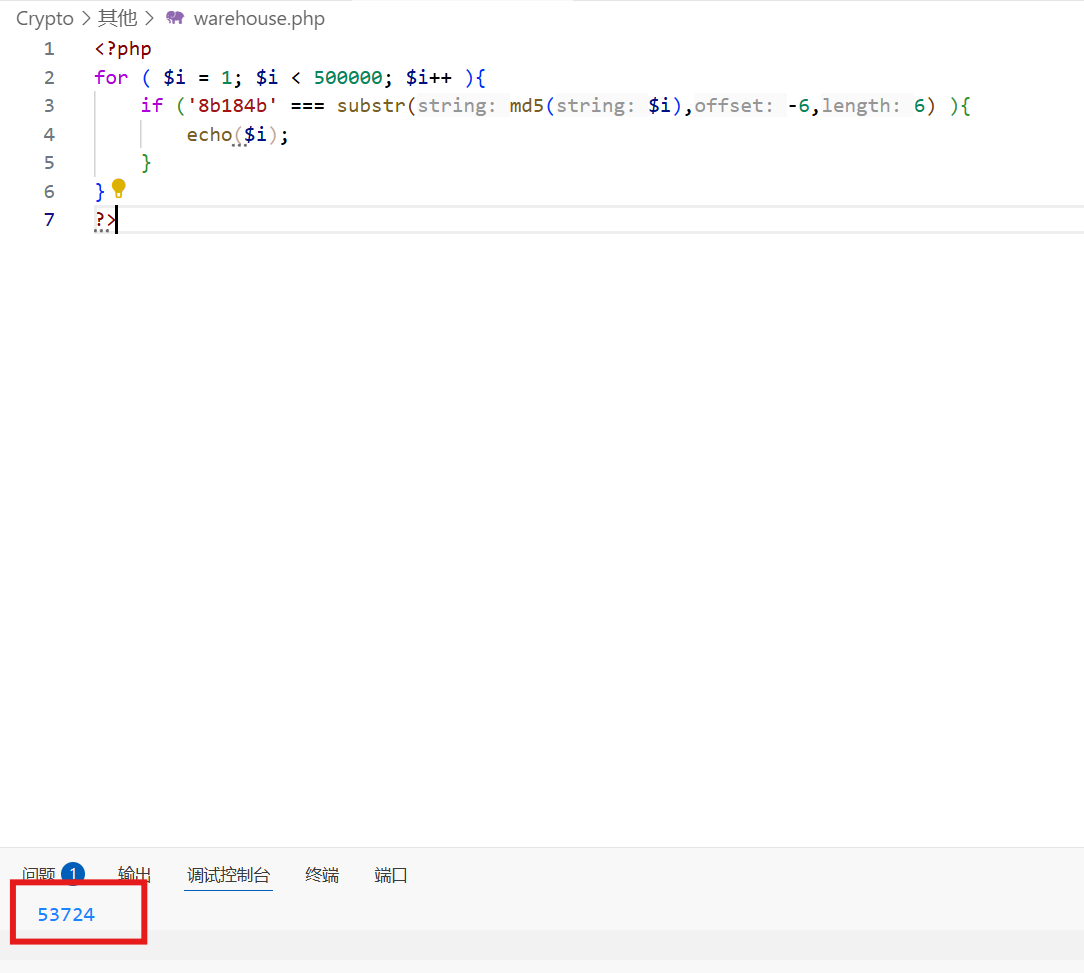The image size is (1084, 973).
Task: Click the offset: parameter hint
Action: pyautogui.click(x=734, y=106)
